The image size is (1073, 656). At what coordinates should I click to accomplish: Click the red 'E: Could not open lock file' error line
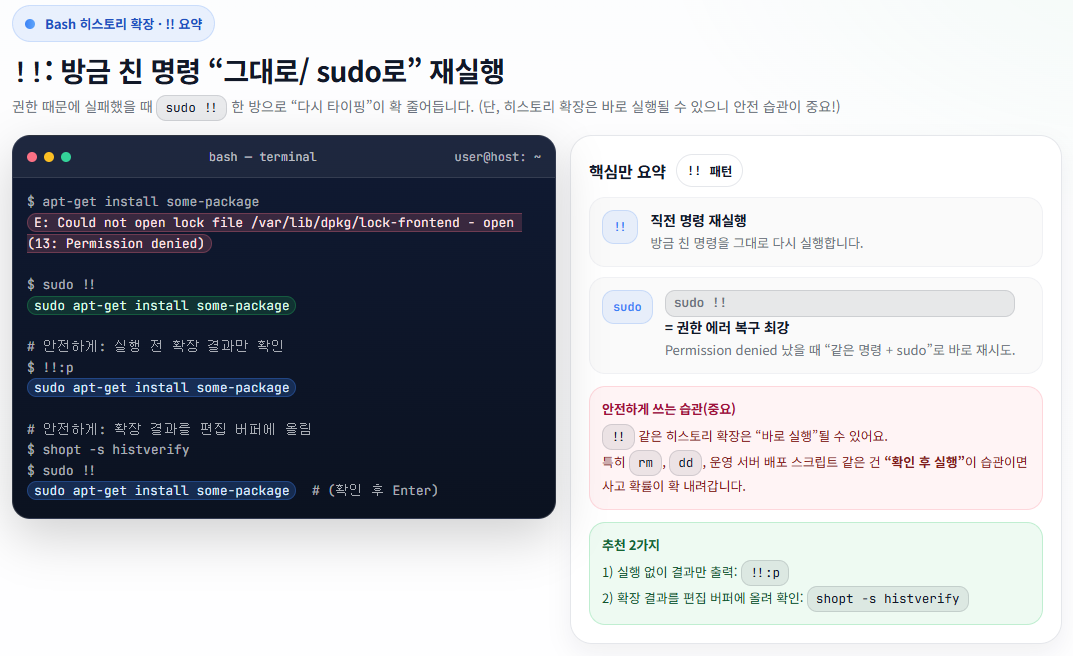(x=274, y=222)
